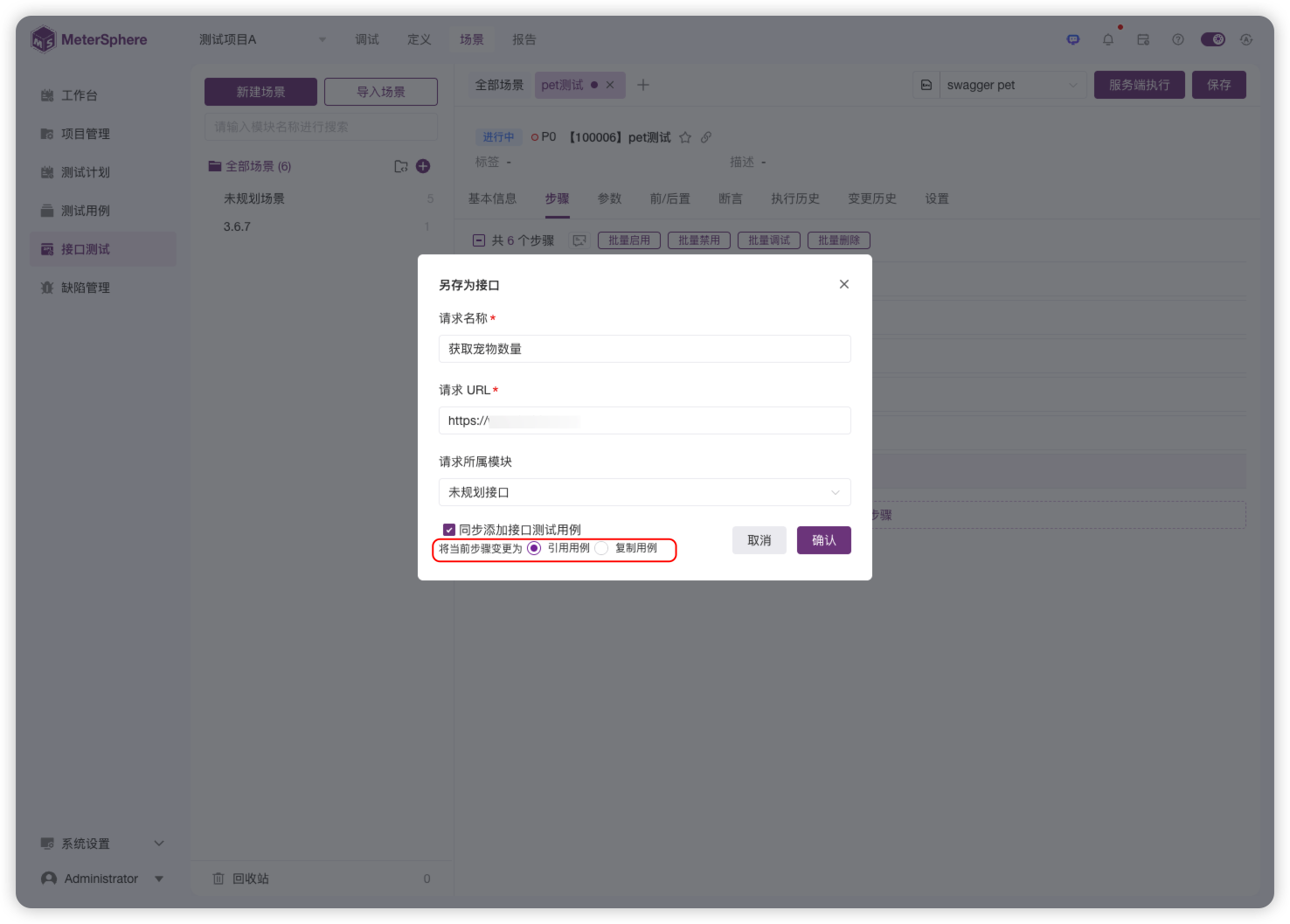The height and width of the screenshot is (924, 1290).
Task: Open the 设置 tab
Action: 937,198
